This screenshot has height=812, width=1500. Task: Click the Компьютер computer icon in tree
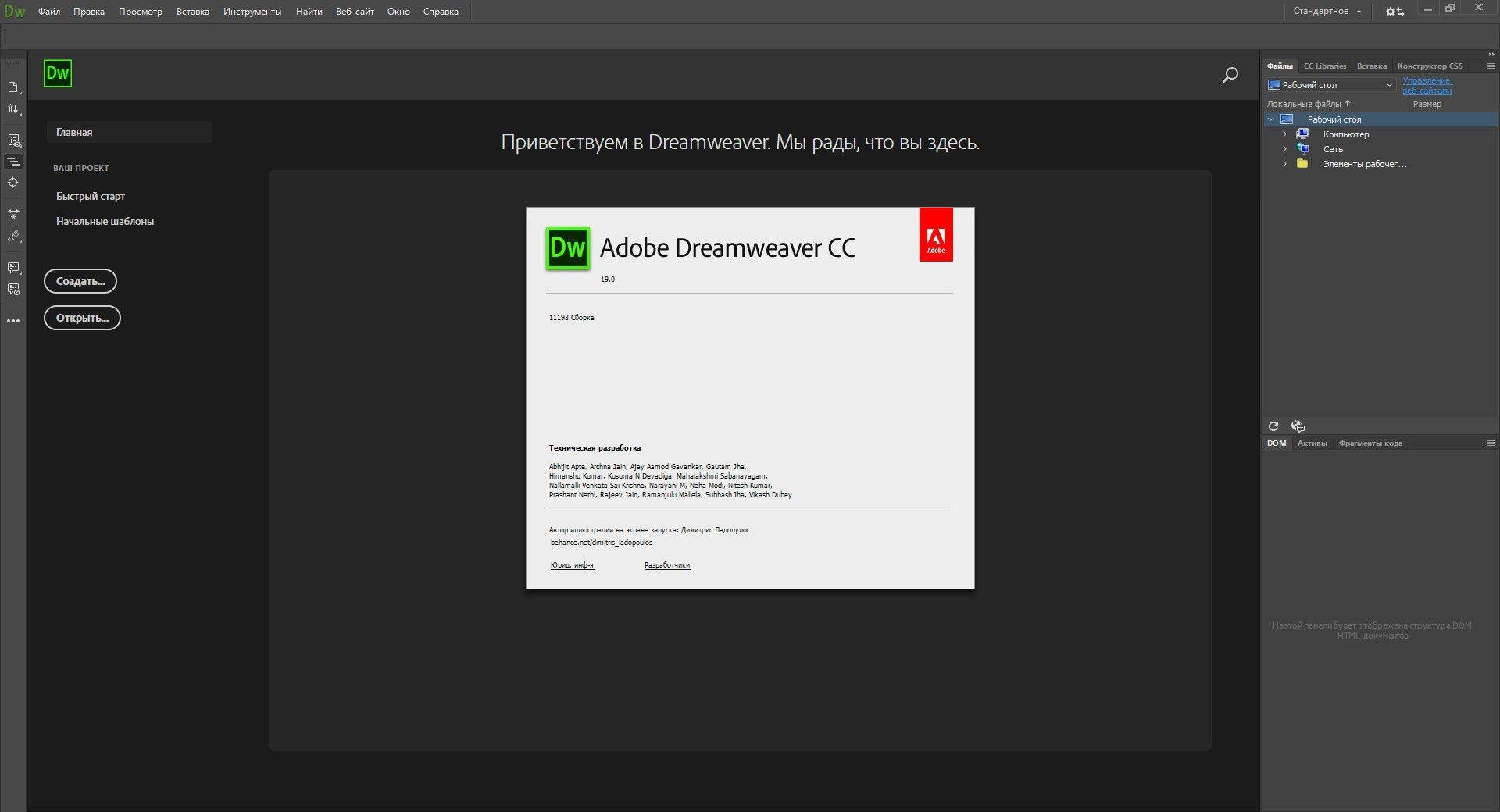tap(1302, 134)
